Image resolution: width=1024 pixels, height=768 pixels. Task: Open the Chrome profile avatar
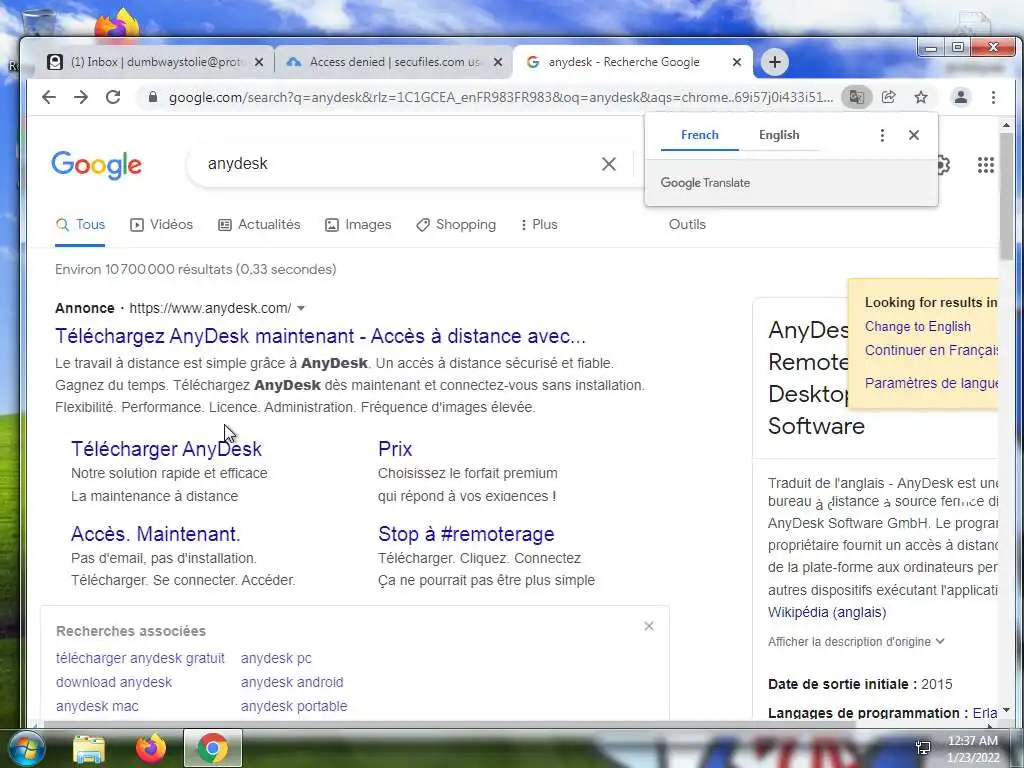point(961,97)
